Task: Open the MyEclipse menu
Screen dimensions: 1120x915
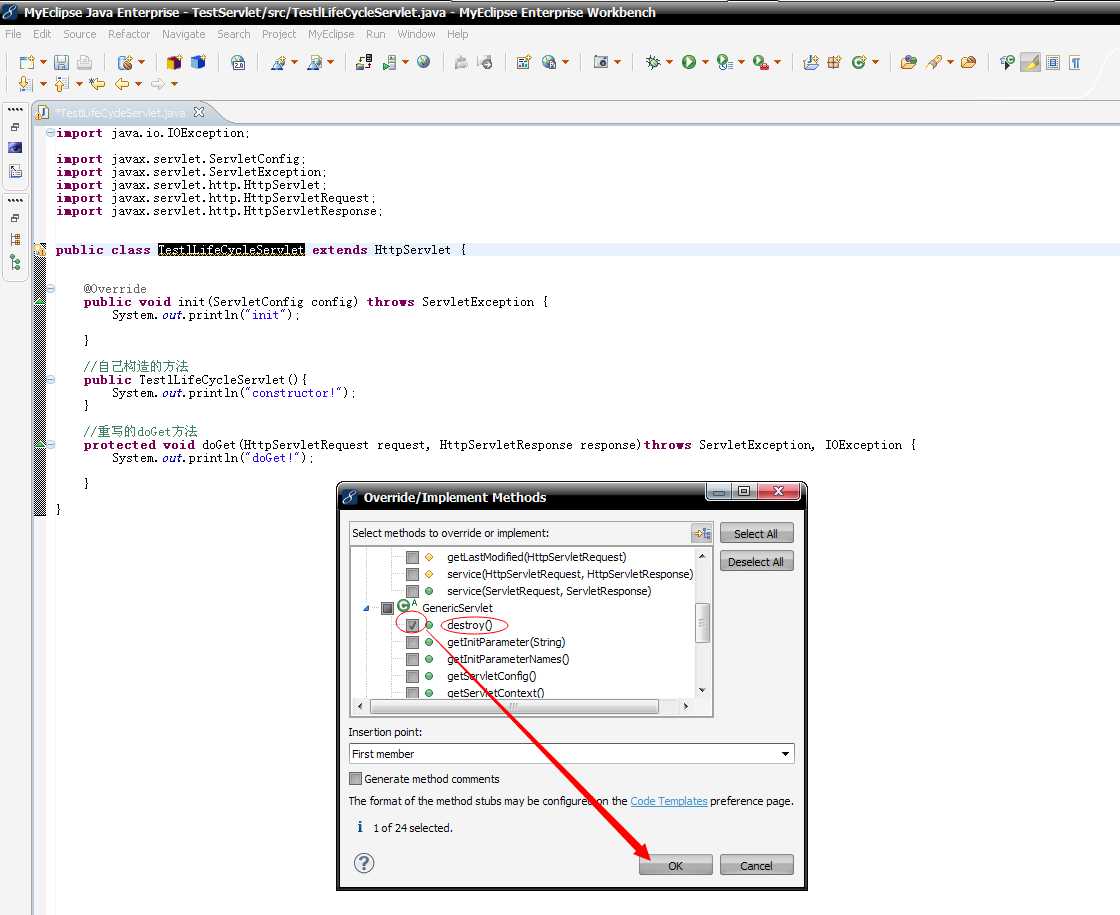Action: pos(331,34)
